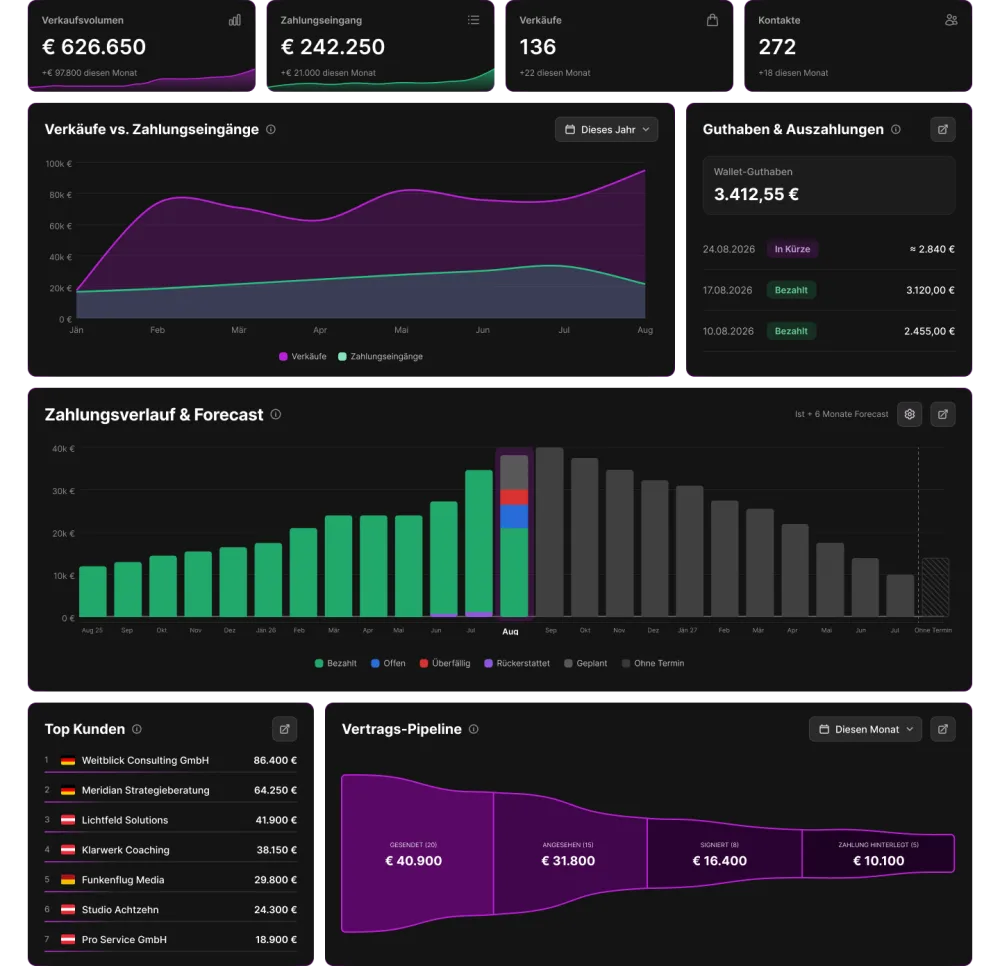Click the Sep forecast bar
The height and width of the screenshot is (966, 1000).
click(549, 532)
